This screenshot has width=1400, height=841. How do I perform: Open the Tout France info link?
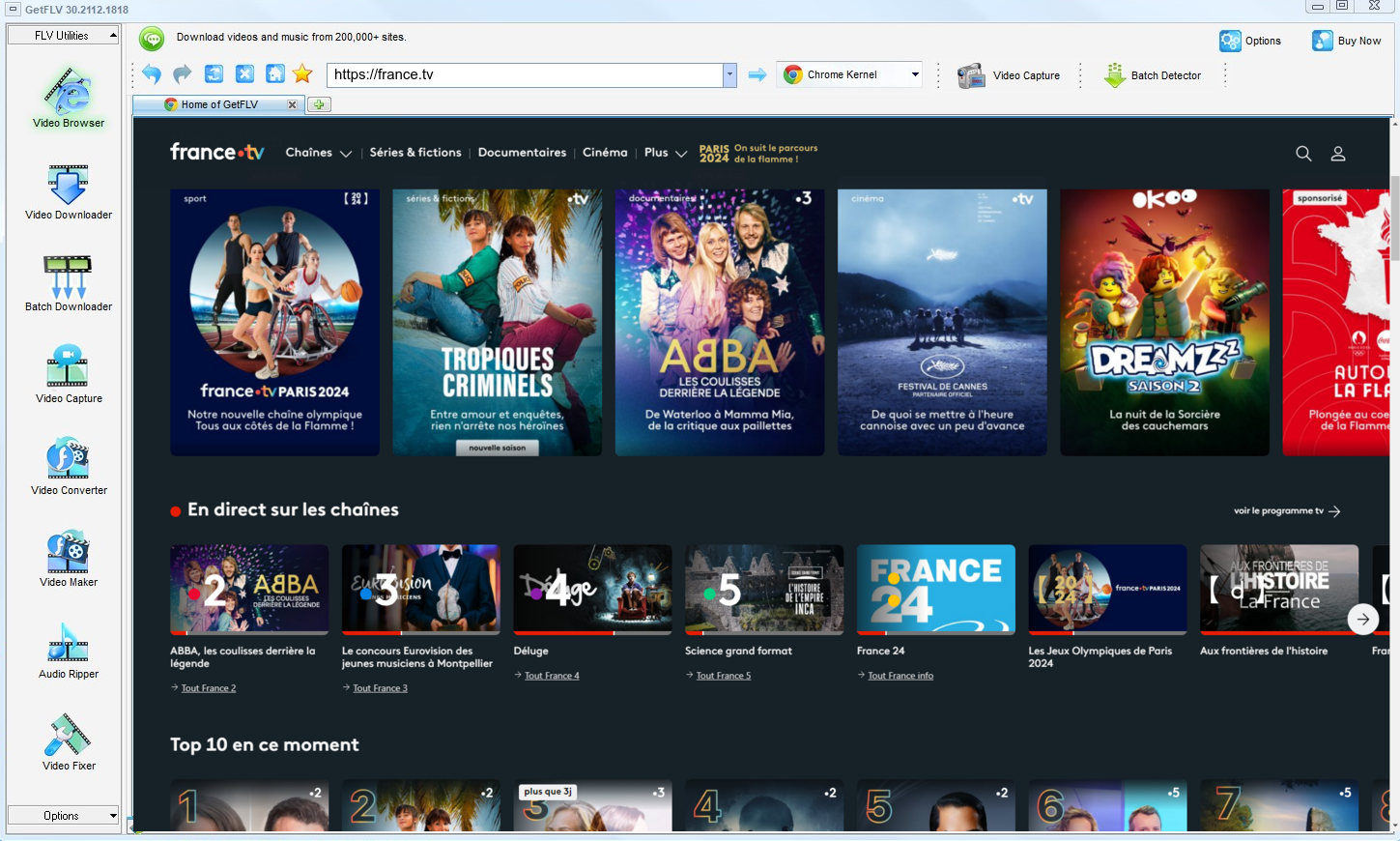pyautogui.click(x=900, y=676)
